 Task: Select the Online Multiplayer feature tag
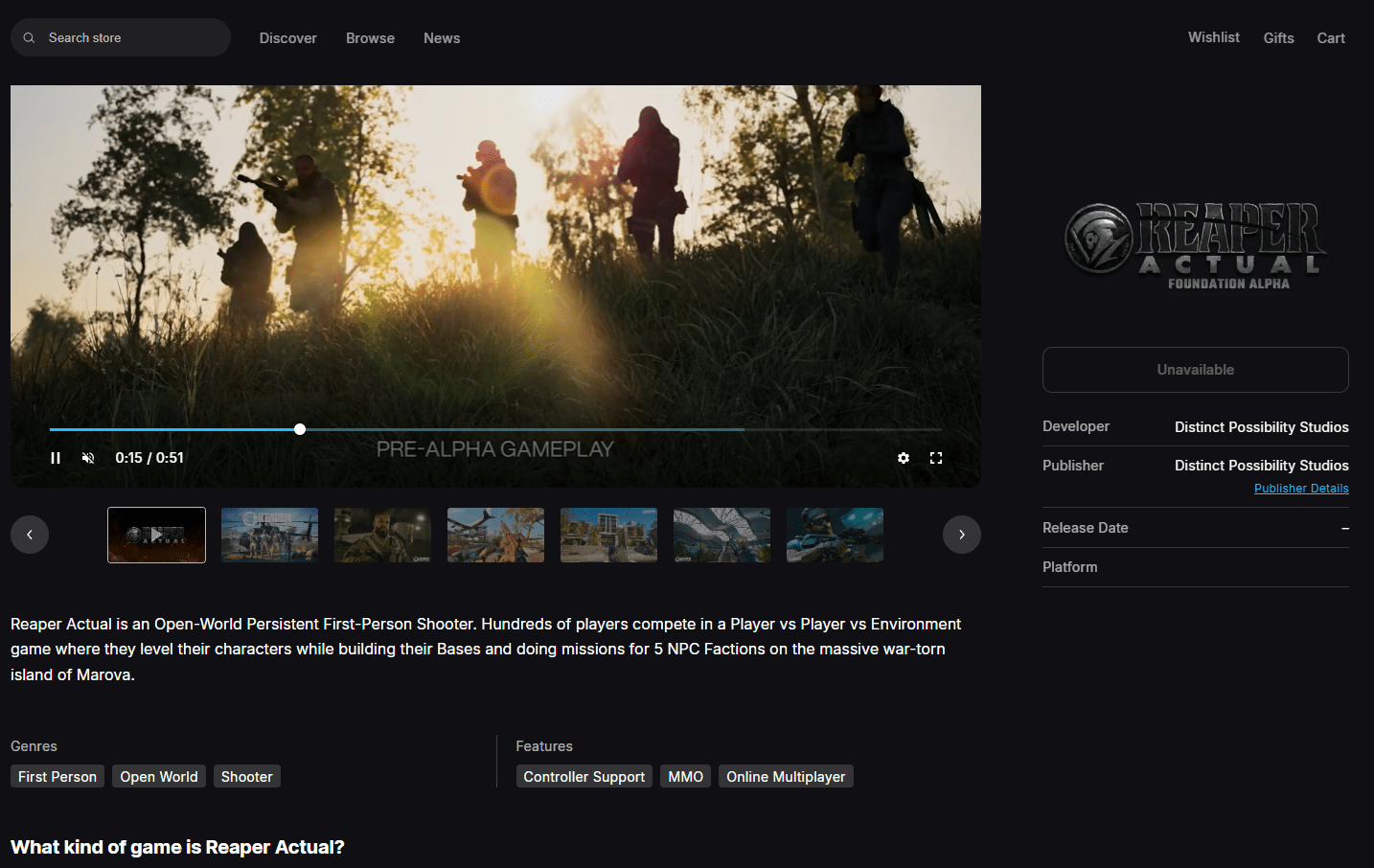(786, 776)
